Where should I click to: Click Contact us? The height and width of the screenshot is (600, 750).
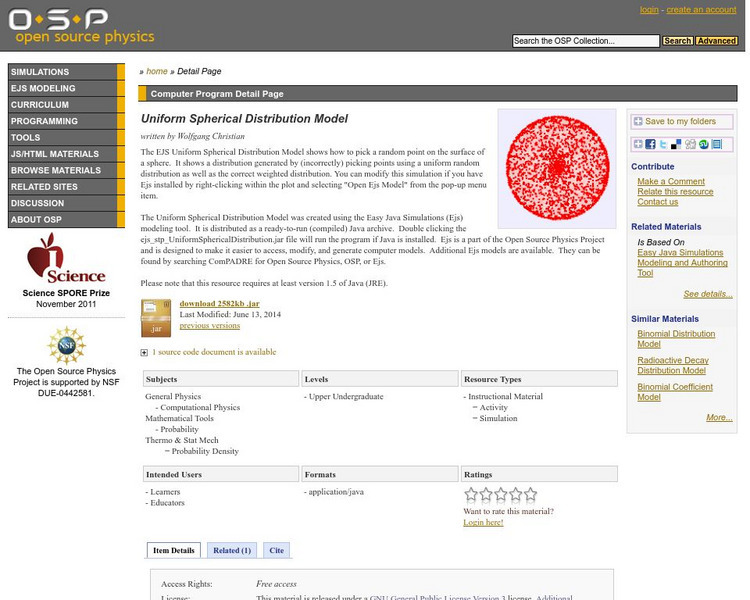pyautogui.click(x=657, y=202)
